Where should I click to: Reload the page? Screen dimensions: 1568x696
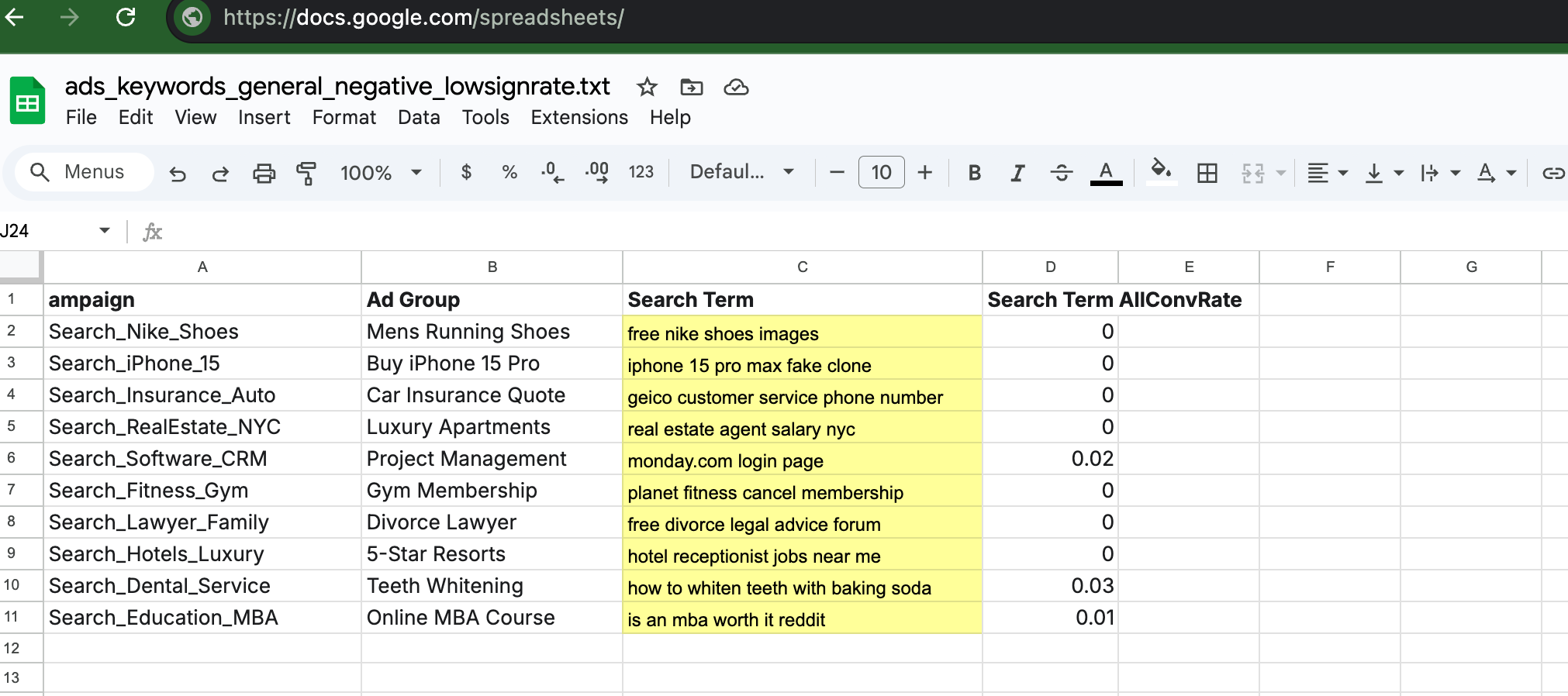coord(126,17)
